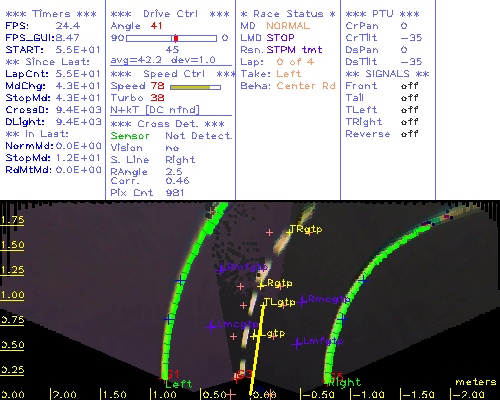Click the green Right lane label

(x=345, y=383)
